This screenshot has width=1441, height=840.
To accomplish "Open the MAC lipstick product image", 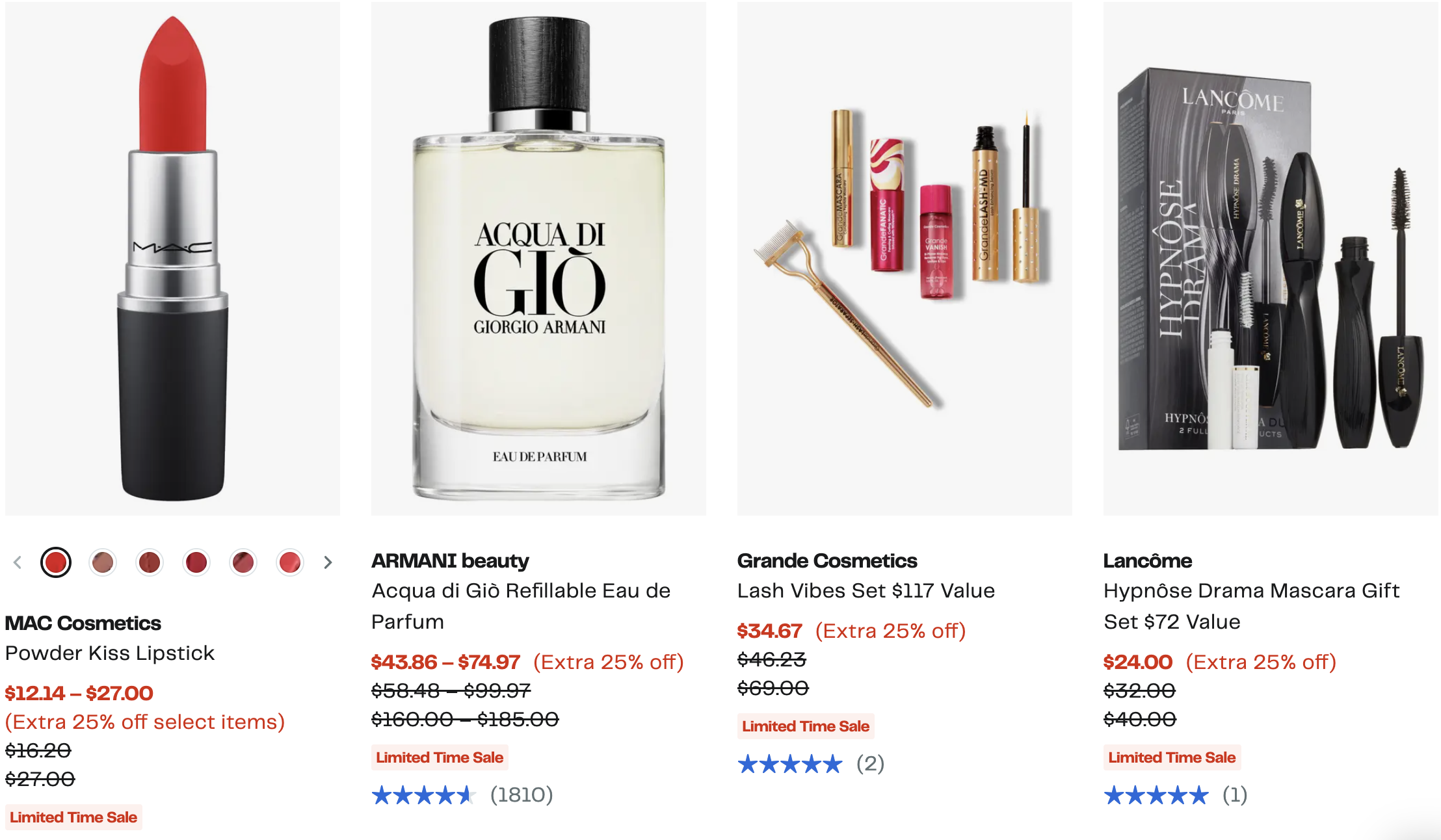I will [x=172, y=259].
